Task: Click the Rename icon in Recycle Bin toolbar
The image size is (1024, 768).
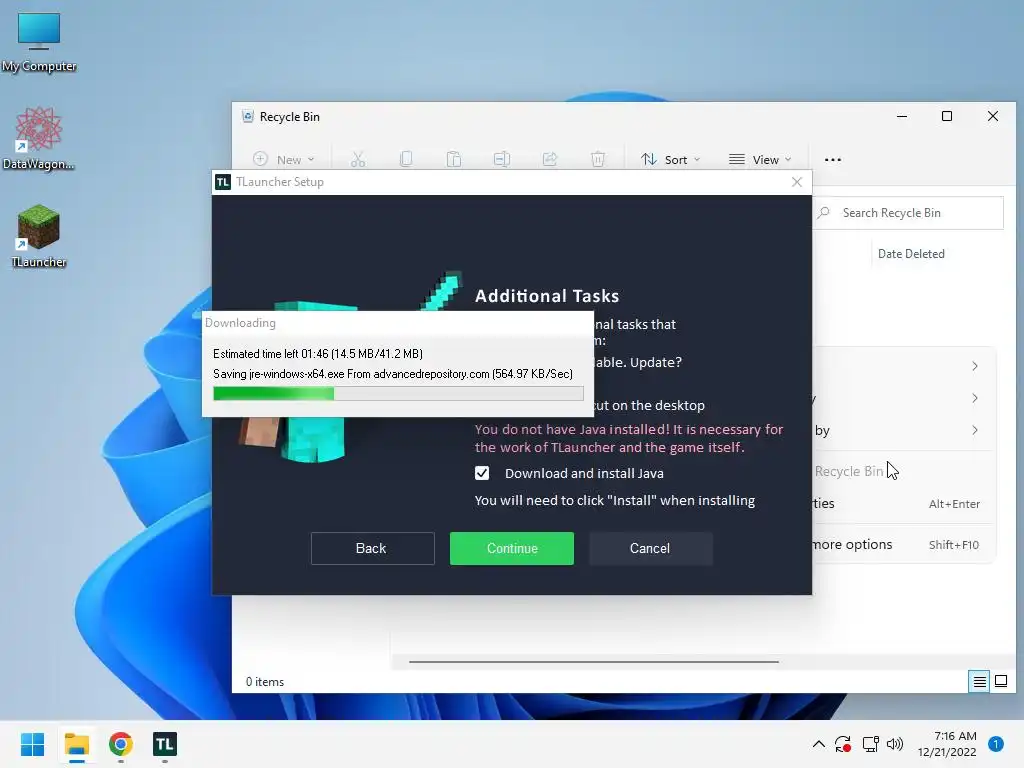Action: 502,159
